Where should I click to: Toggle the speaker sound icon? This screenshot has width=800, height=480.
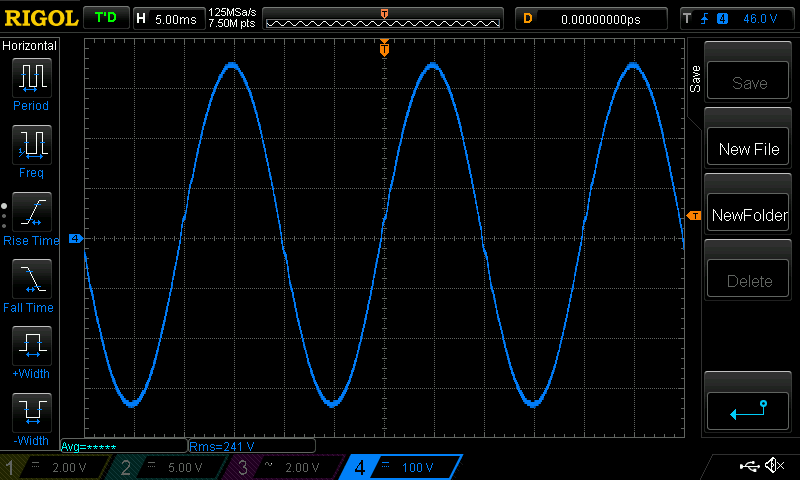pyautogui.click(x=773, y=466)
